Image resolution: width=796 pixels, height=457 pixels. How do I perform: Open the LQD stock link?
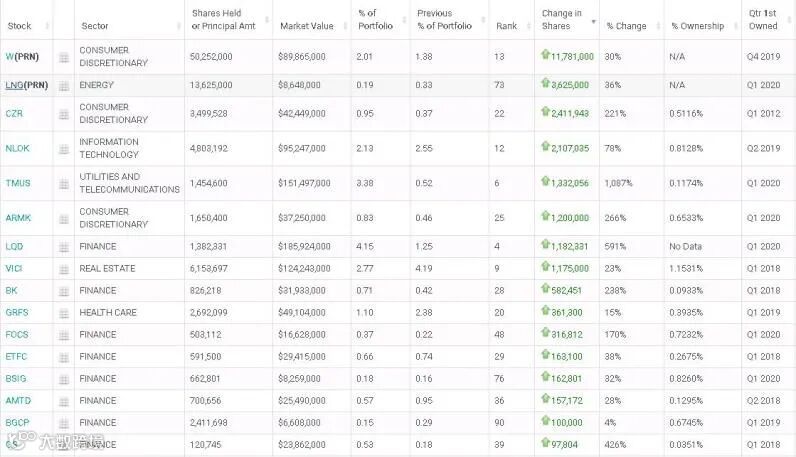pyautogui.click(x=14, y=247)
